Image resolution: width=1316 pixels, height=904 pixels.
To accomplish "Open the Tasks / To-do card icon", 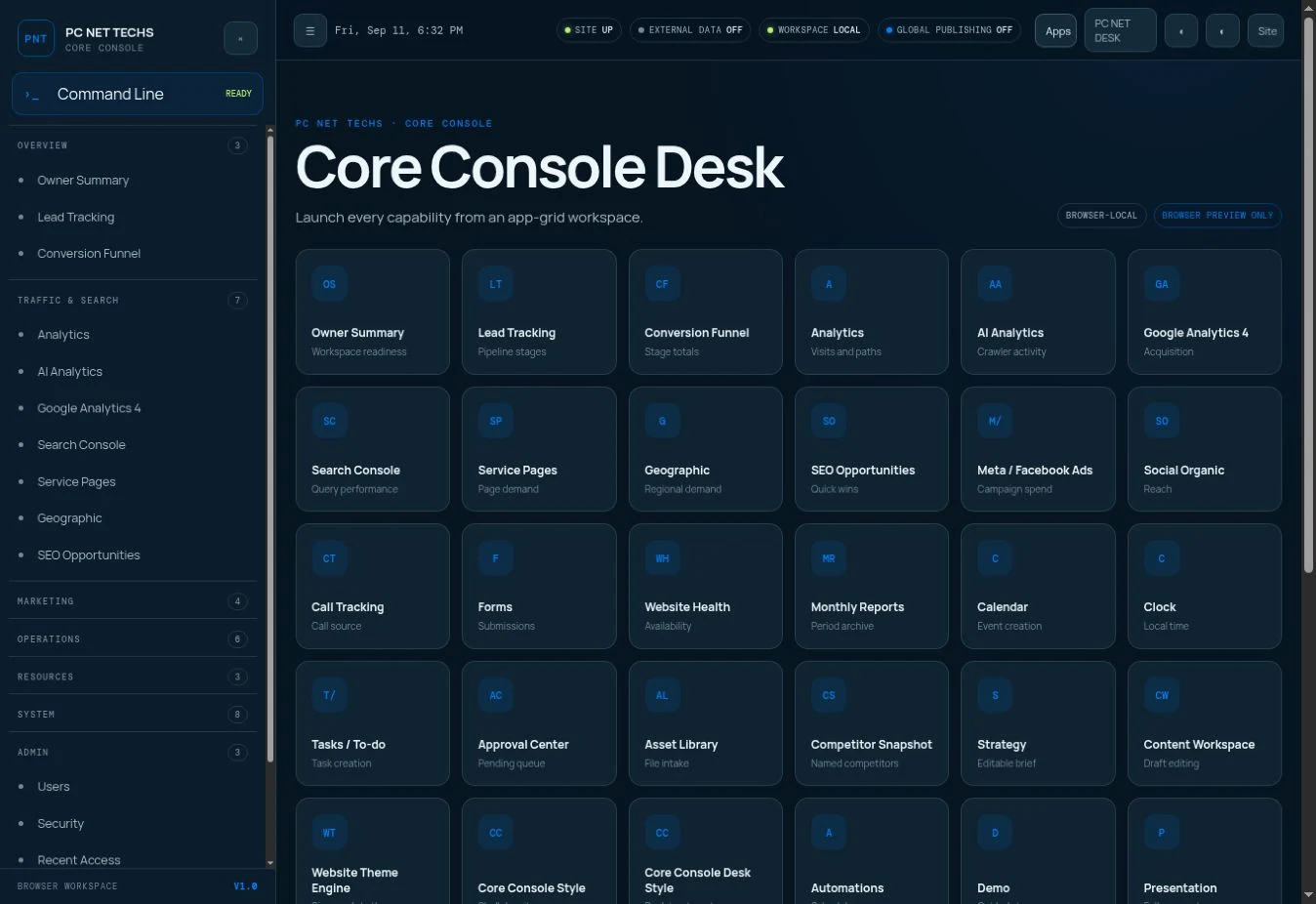I will point(329,696).
